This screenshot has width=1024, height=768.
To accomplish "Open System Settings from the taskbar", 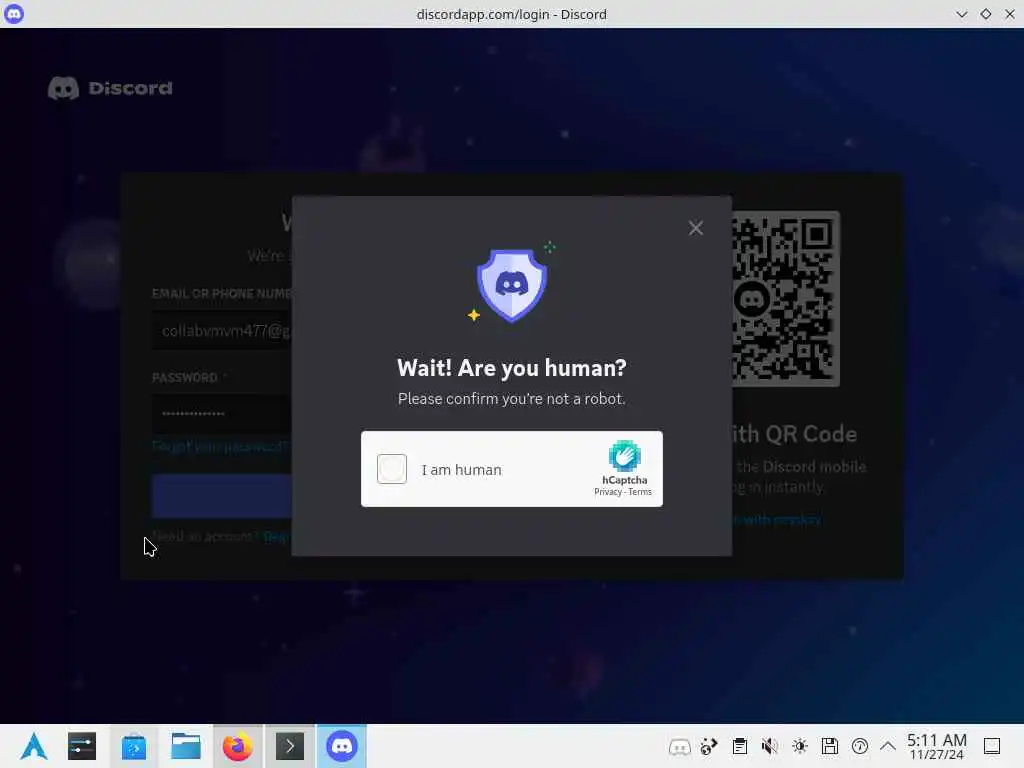I will click(82, 746).
